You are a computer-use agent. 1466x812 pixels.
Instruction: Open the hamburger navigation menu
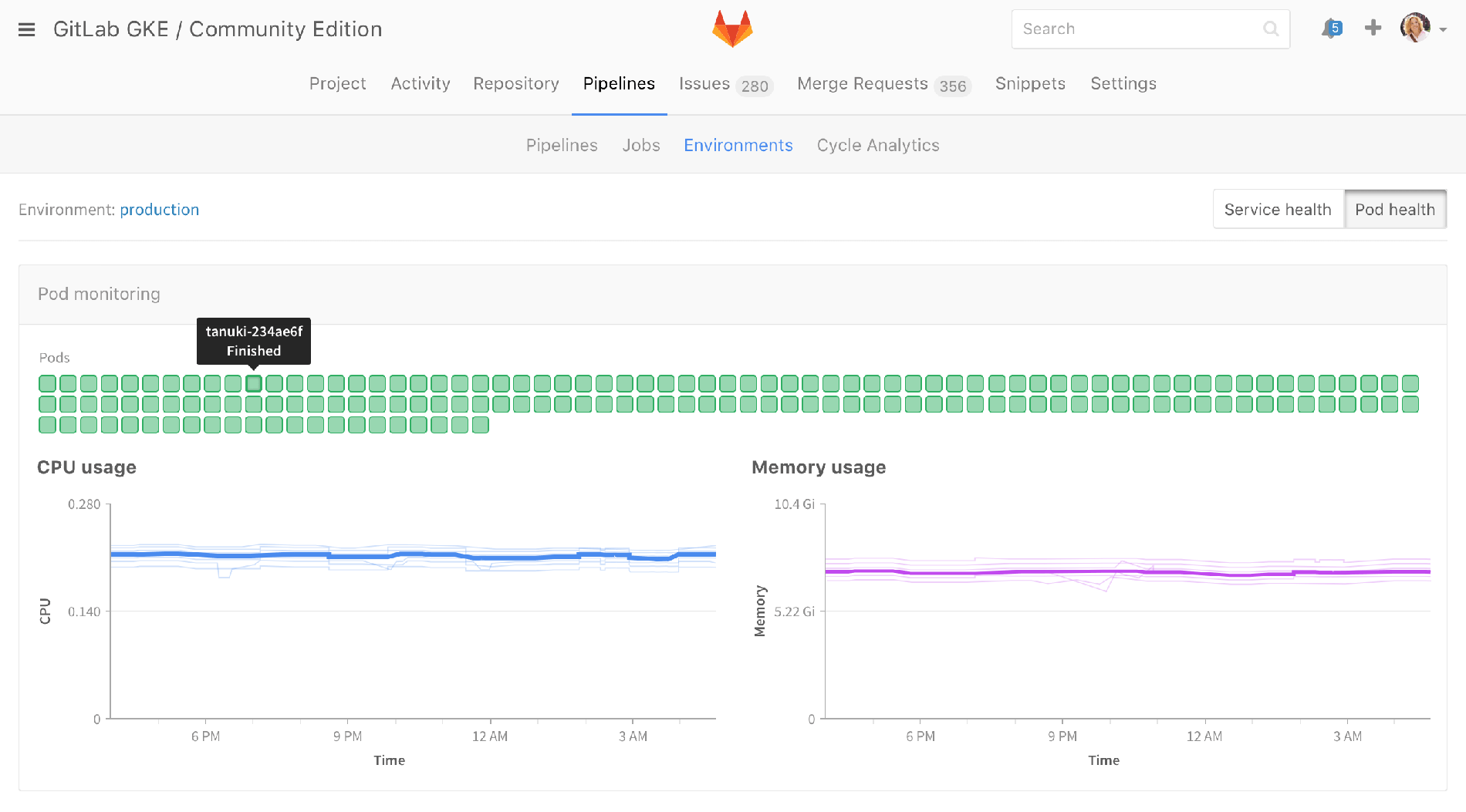tap(26, 29)
